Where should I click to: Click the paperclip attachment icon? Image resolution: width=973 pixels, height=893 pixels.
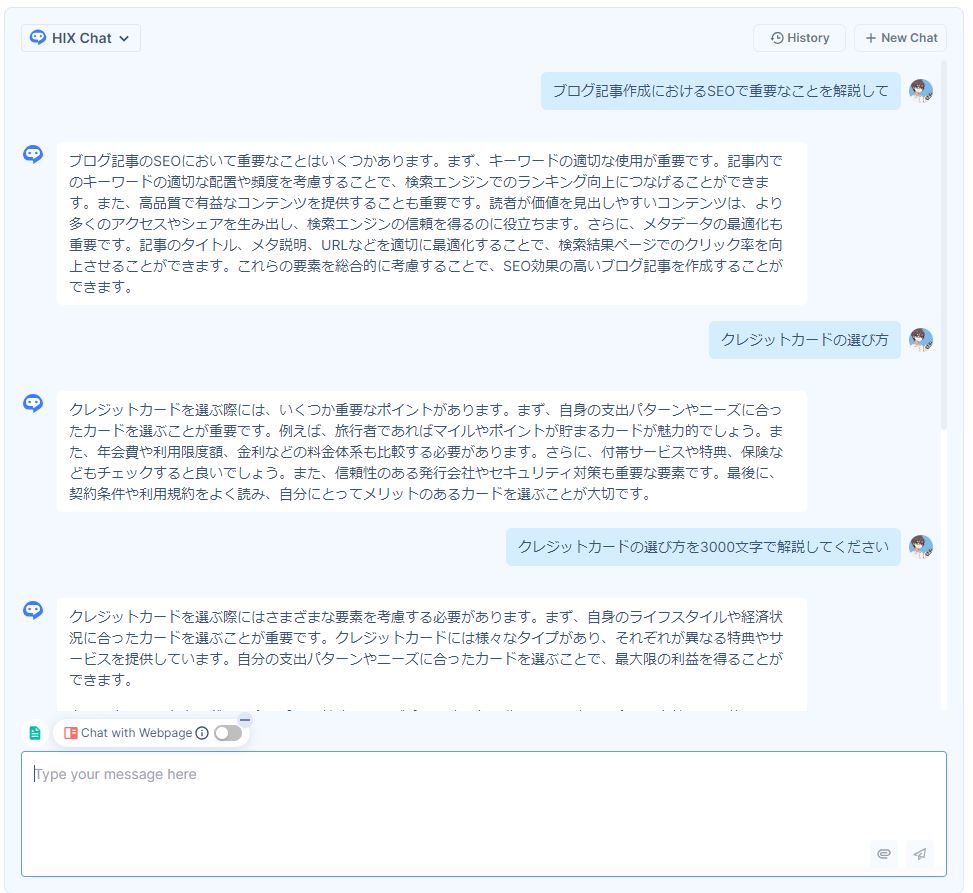pos(884,854)
